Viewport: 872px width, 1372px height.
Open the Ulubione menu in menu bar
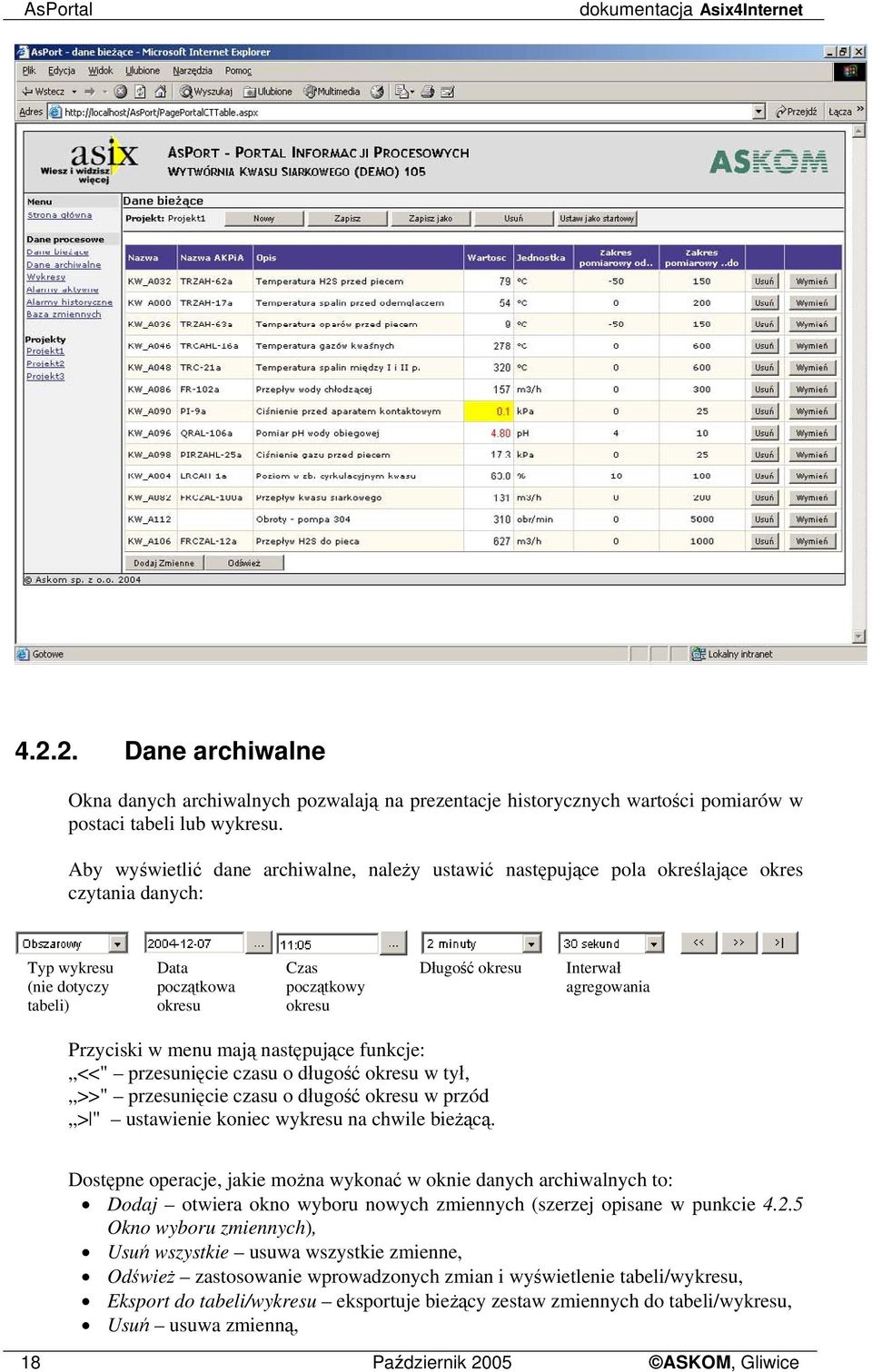point(143,71)
